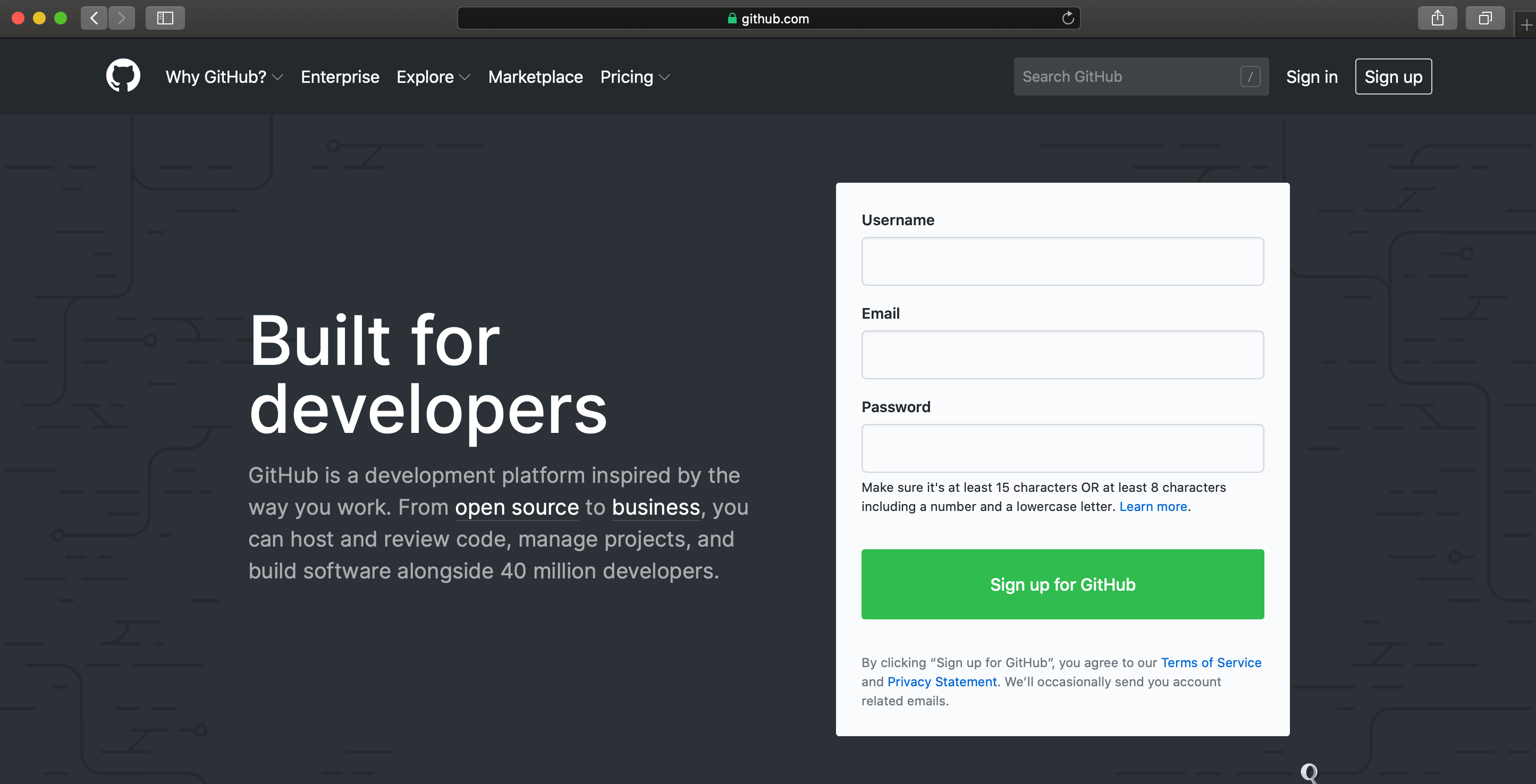Open the Terms of Service link
The width and height of the screenshot is (1536, 784).
tap(1210, 662)
